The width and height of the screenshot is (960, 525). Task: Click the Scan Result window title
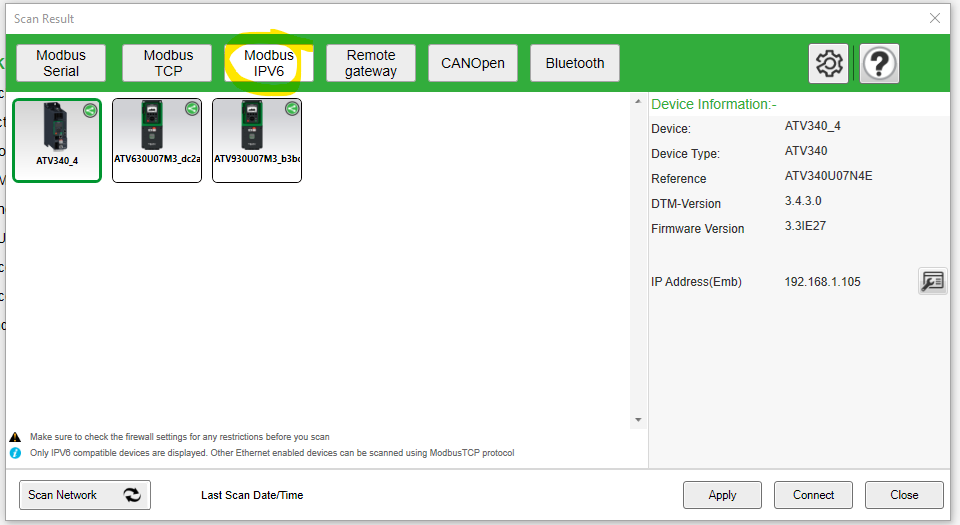(x=44, y=19)
